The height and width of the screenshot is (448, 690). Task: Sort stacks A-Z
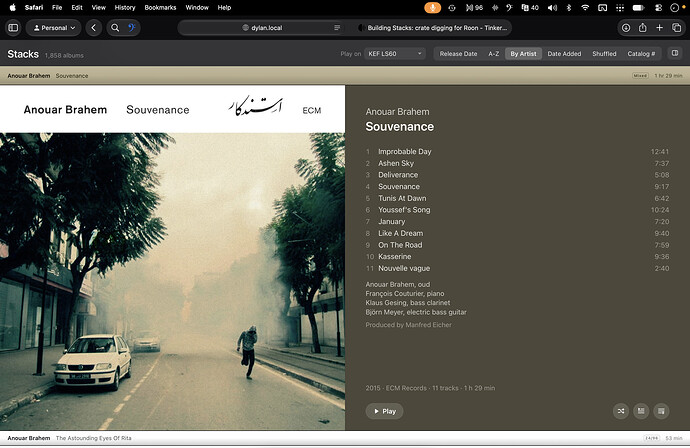[494, 54]
